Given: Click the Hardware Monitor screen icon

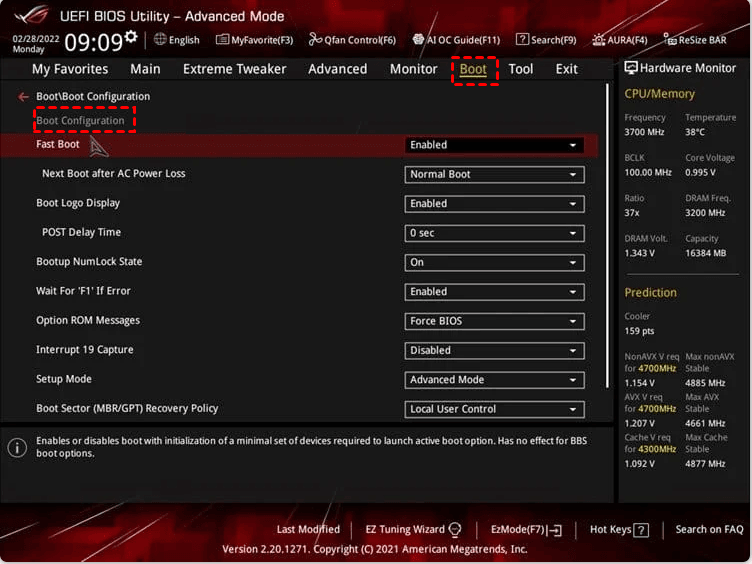Looking at the screenshot, I should click(x=631, y=68).
